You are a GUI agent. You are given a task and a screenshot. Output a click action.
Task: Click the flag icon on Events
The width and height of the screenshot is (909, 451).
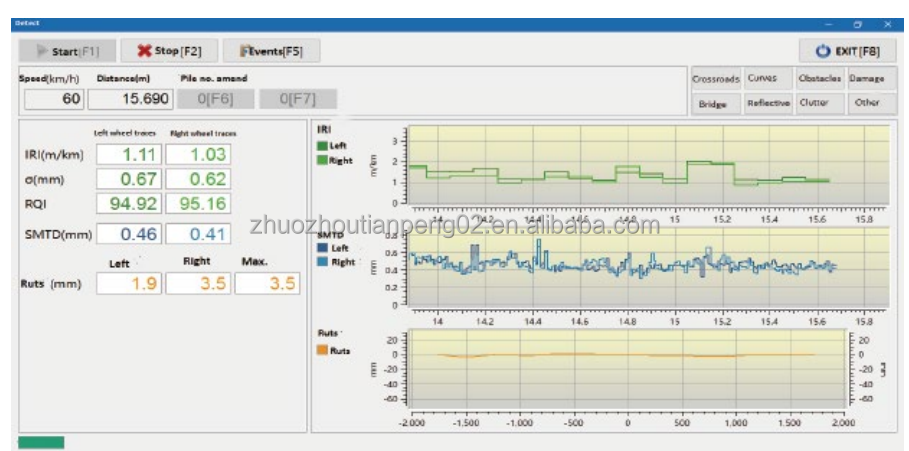pos(245,51)
